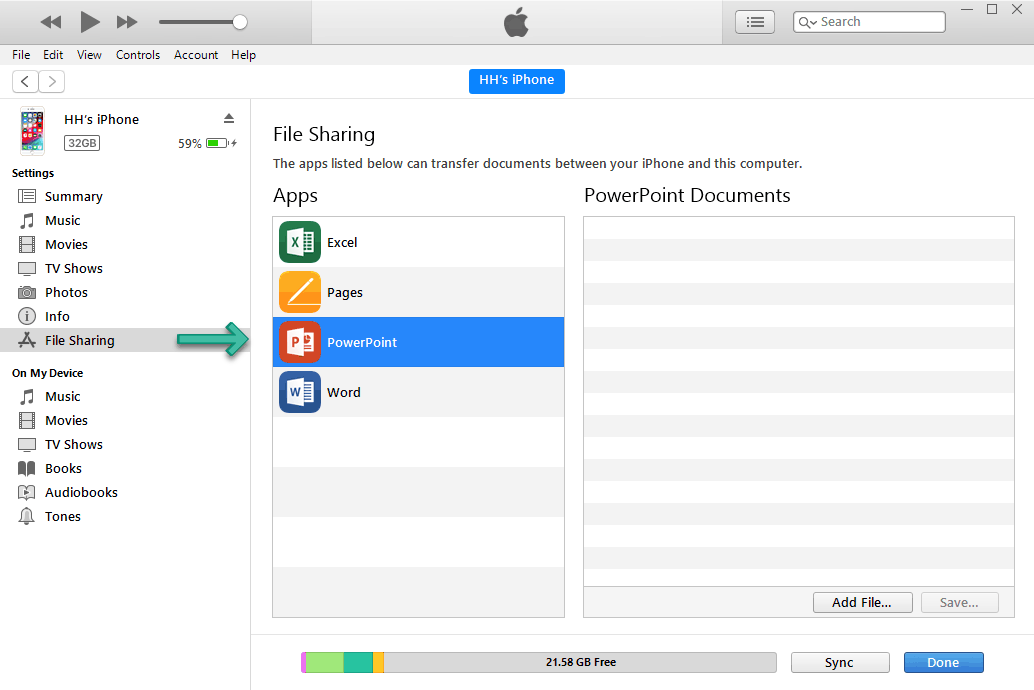
Task: Click the circled i Info icon
Action: pos(27,317)
